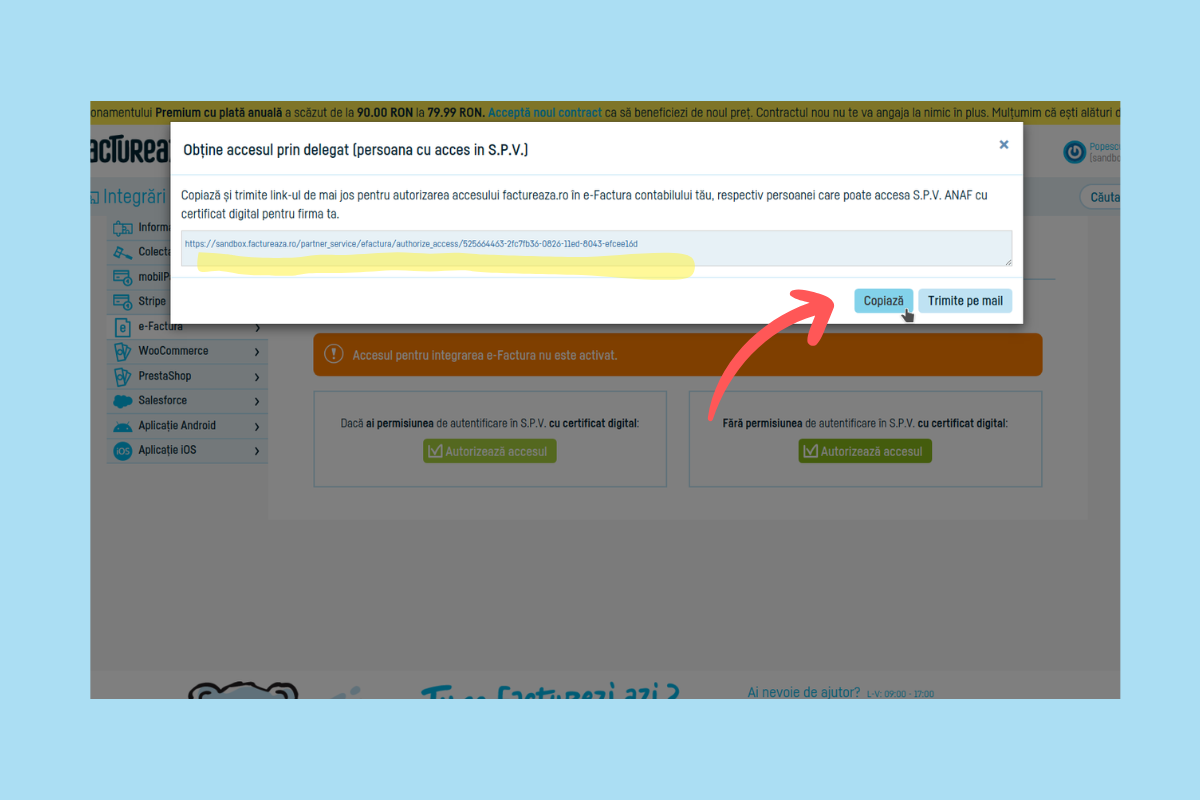This screenshot has width=1200, height=800.
Task: Click the Android robot icon
Action: pyautogui.click(x=123, y=426)
